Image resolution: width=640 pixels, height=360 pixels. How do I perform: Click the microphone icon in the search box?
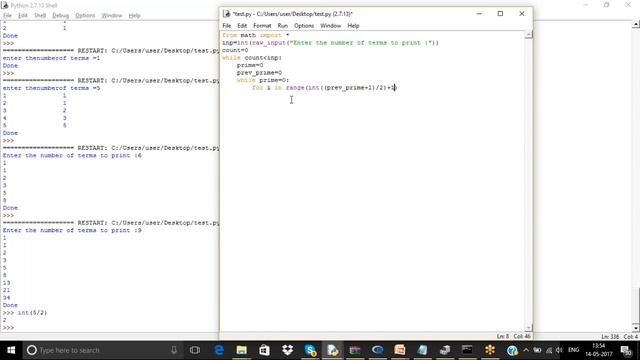click(174, 350)
